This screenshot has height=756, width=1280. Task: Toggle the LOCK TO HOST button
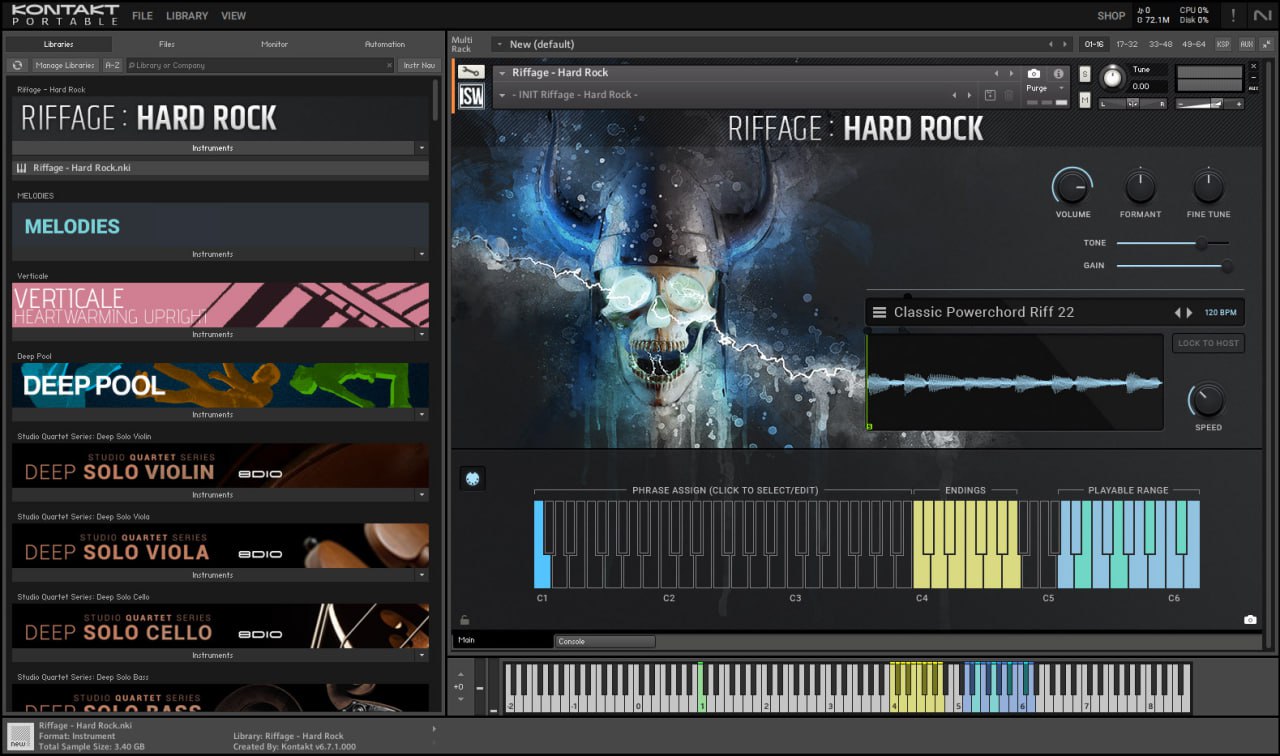point(1208,343)
